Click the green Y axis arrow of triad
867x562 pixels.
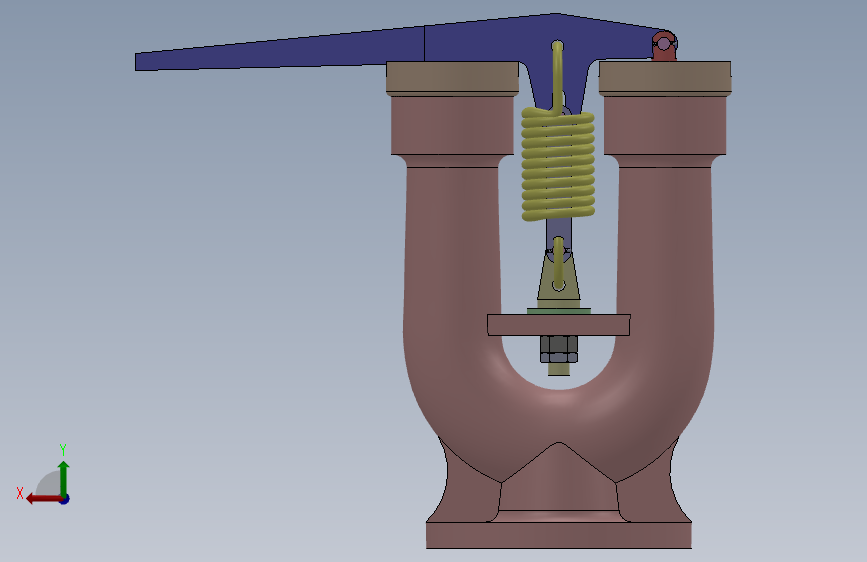point(64,478)
